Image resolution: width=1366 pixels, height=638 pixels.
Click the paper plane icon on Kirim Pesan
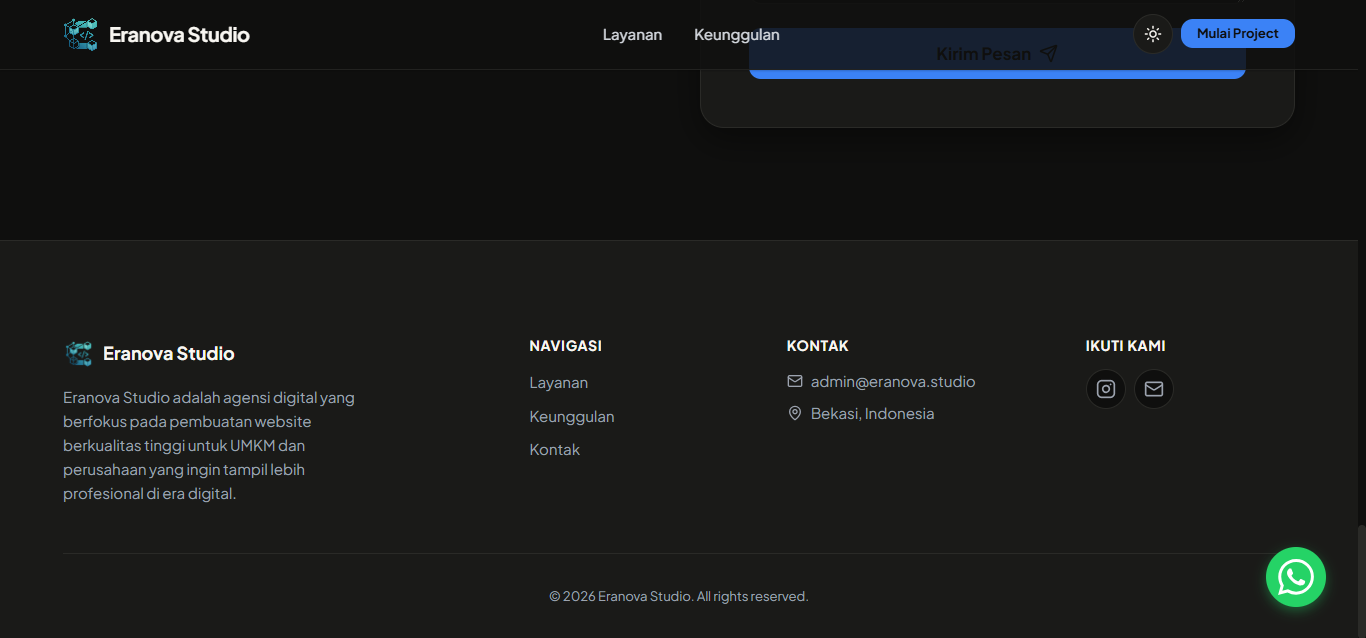(x=1048, y=54)
